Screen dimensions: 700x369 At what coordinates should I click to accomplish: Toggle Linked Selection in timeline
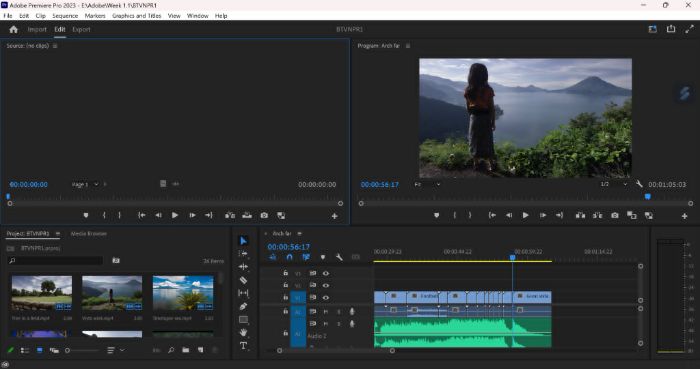tap(306, 257)
